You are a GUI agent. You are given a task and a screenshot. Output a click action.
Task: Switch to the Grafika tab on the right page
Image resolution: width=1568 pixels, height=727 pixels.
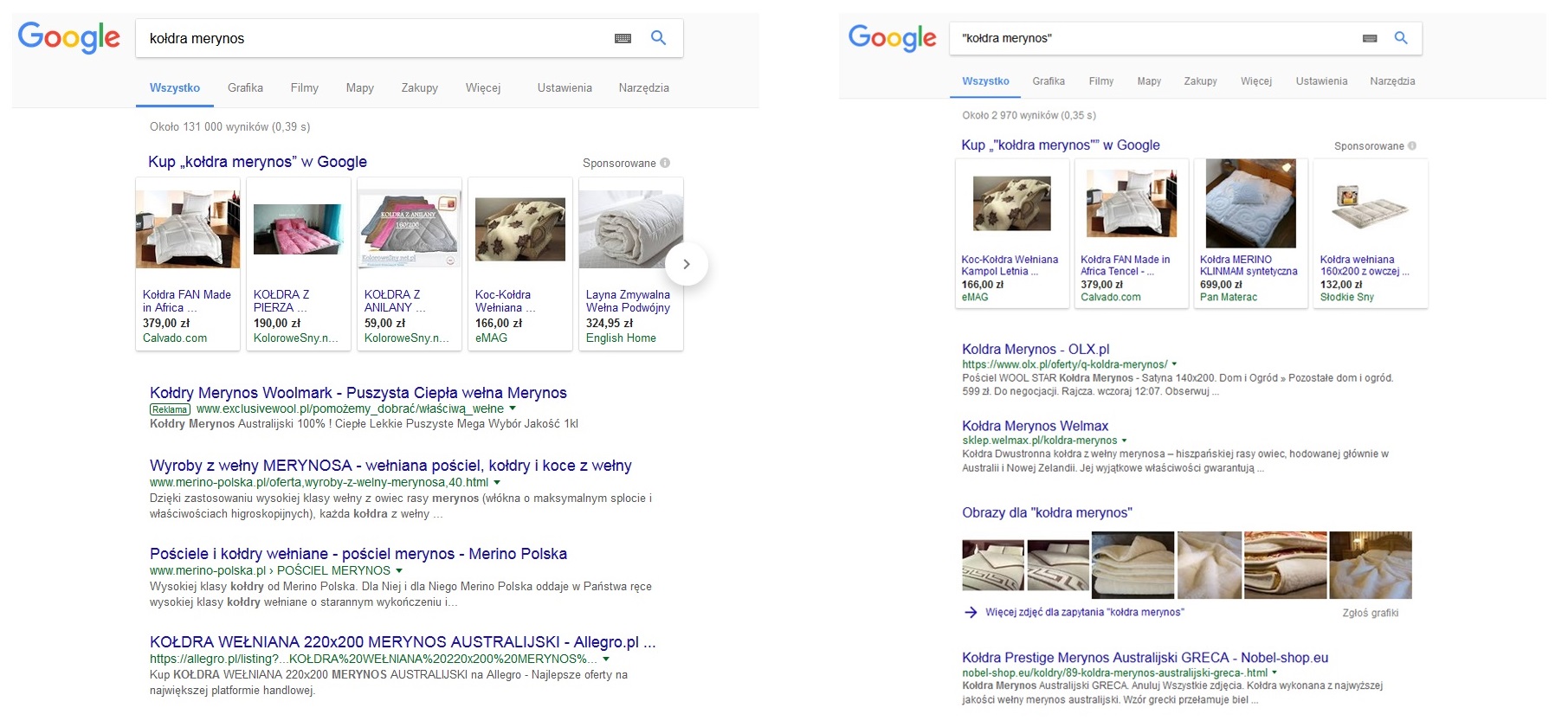pos(1049,81)
